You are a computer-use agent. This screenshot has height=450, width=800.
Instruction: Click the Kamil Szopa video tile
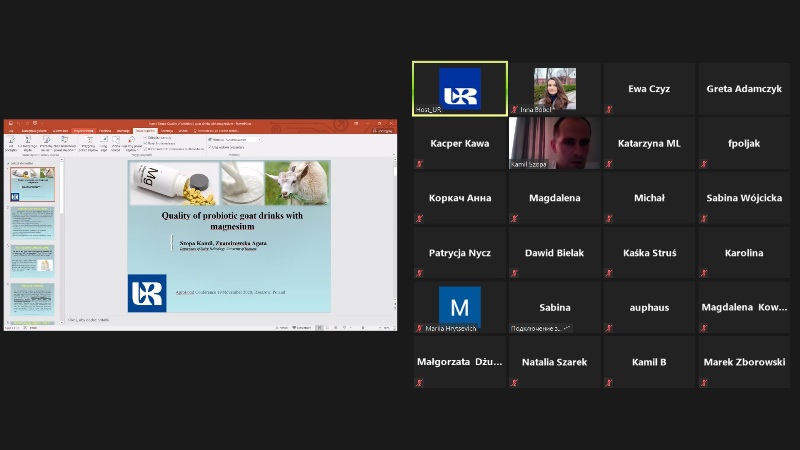[555, 143]
